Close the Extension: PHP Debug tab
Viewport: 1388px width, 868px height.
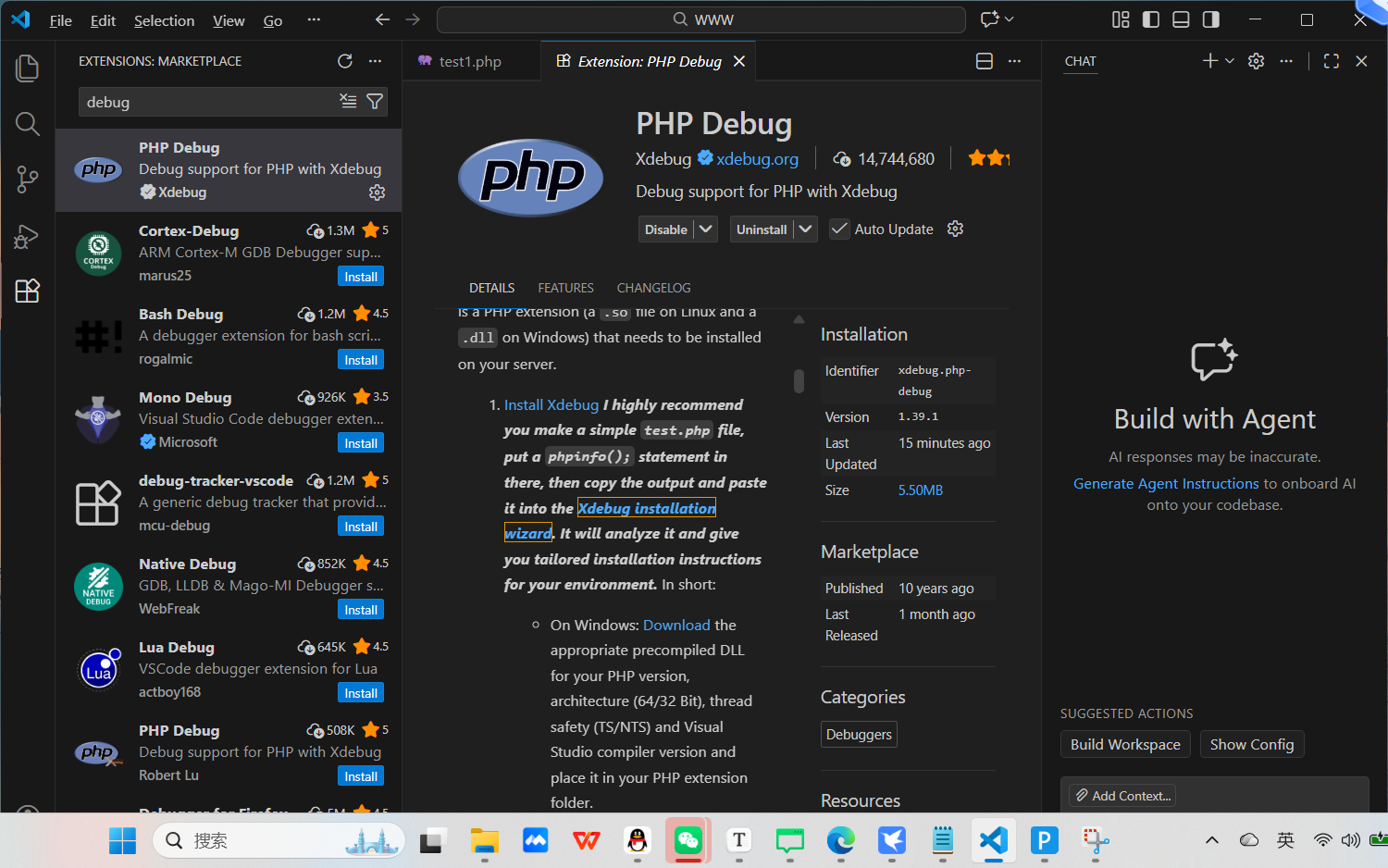(x=739, y=61)
